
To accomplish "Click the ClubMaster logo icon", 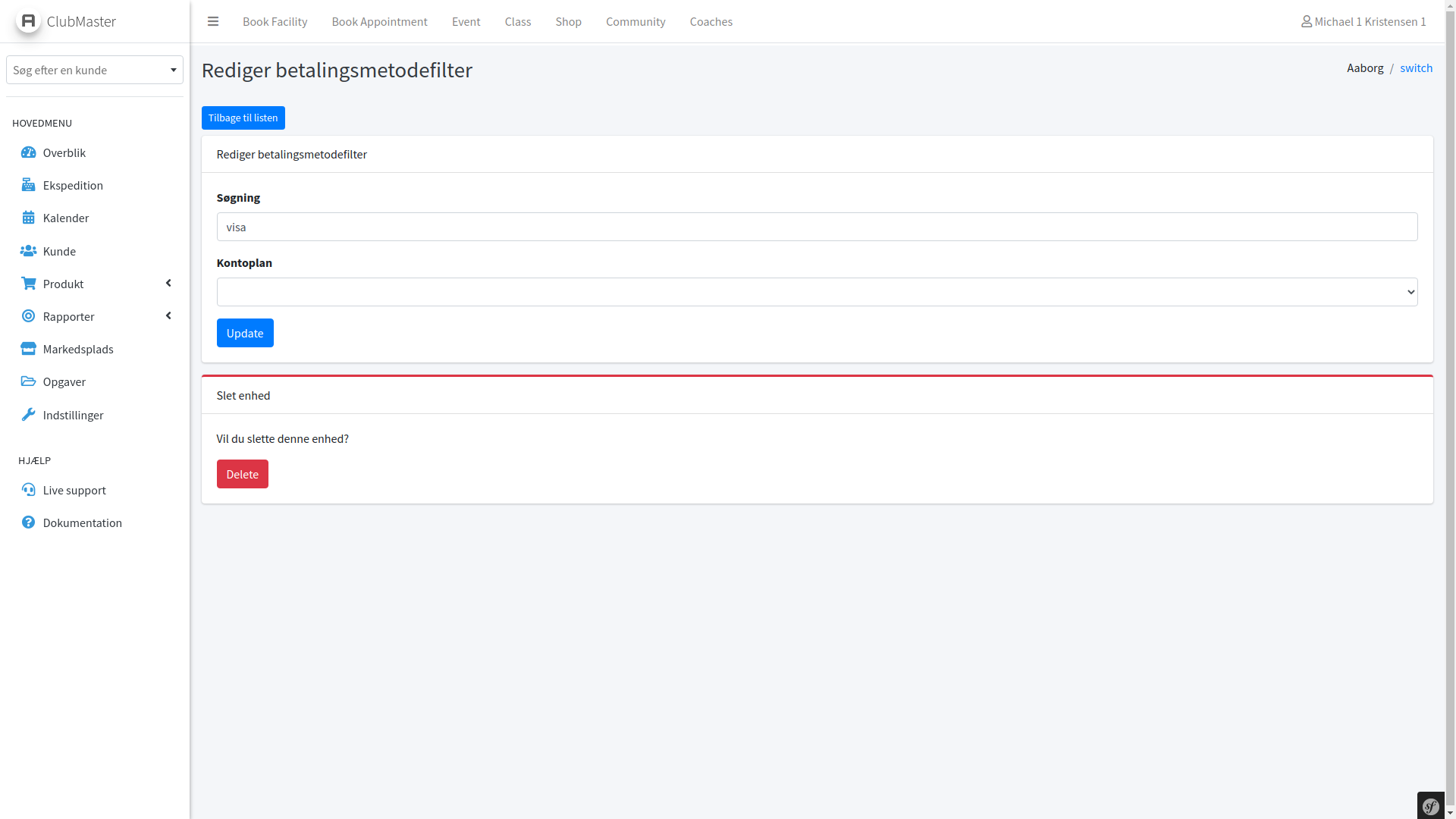I will pyautogui.click(x=28, y=20).
